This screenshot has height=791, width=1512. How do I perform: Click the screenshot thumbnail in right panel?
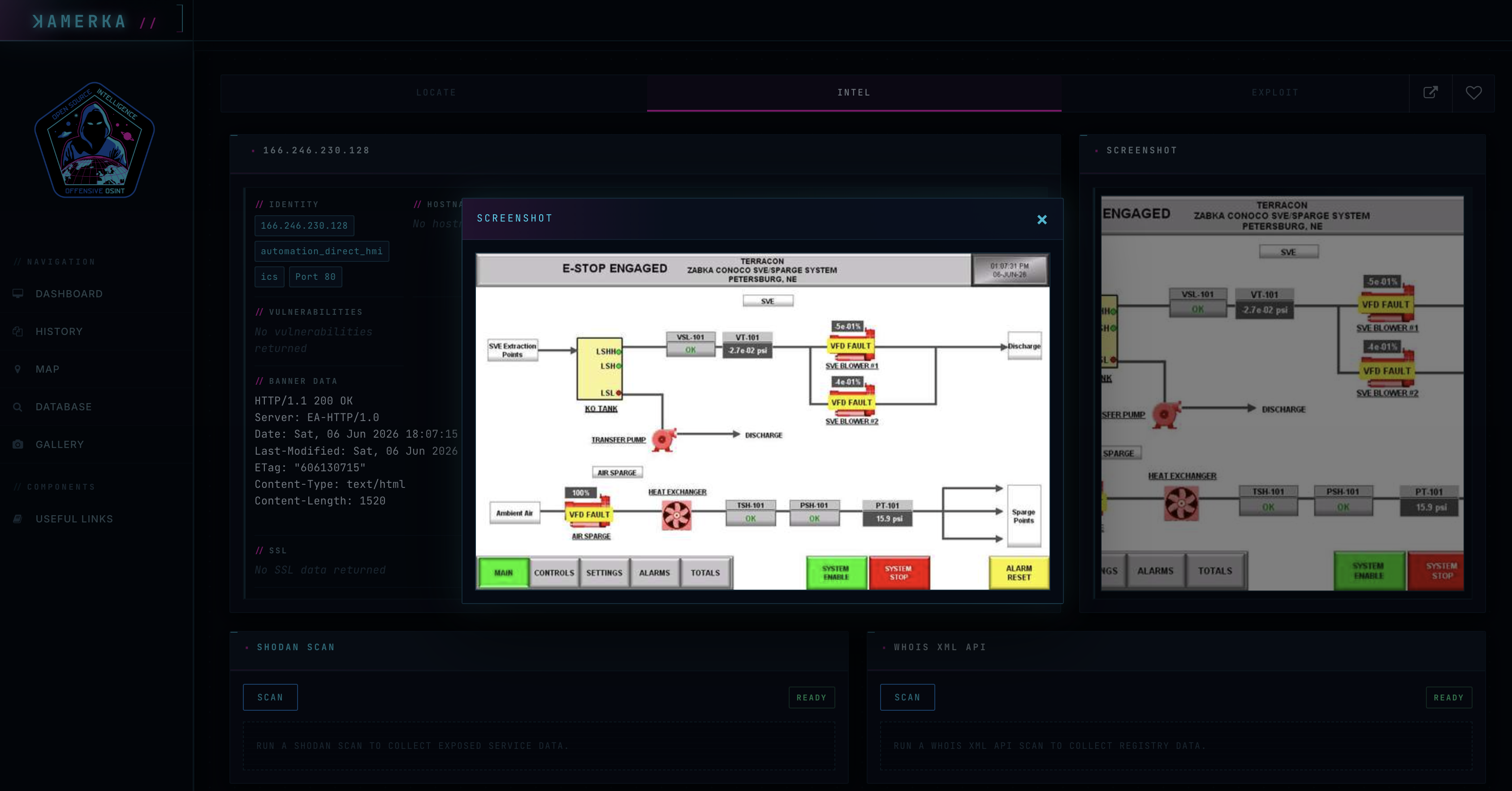pos(1282,393)
